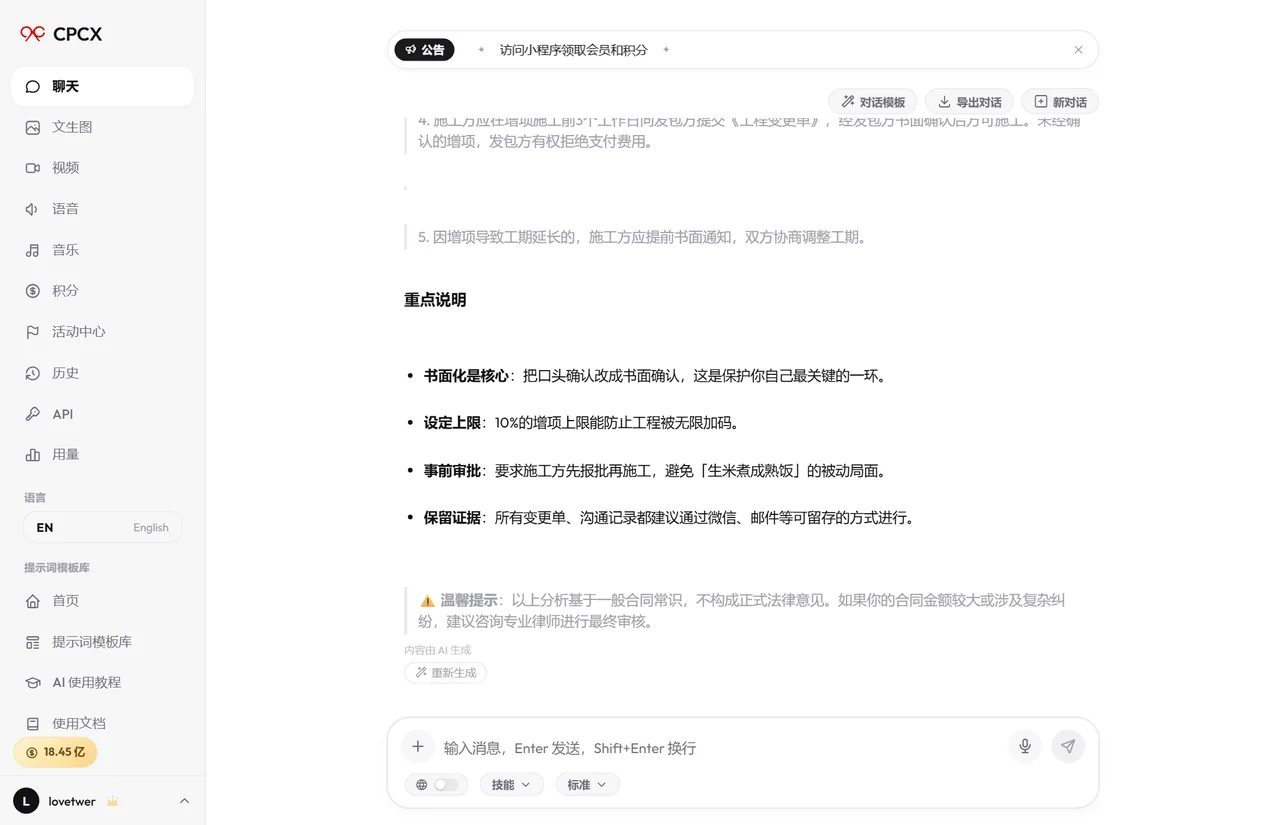
Task: Toggle the web search globe switch
Action: point(437,785)
